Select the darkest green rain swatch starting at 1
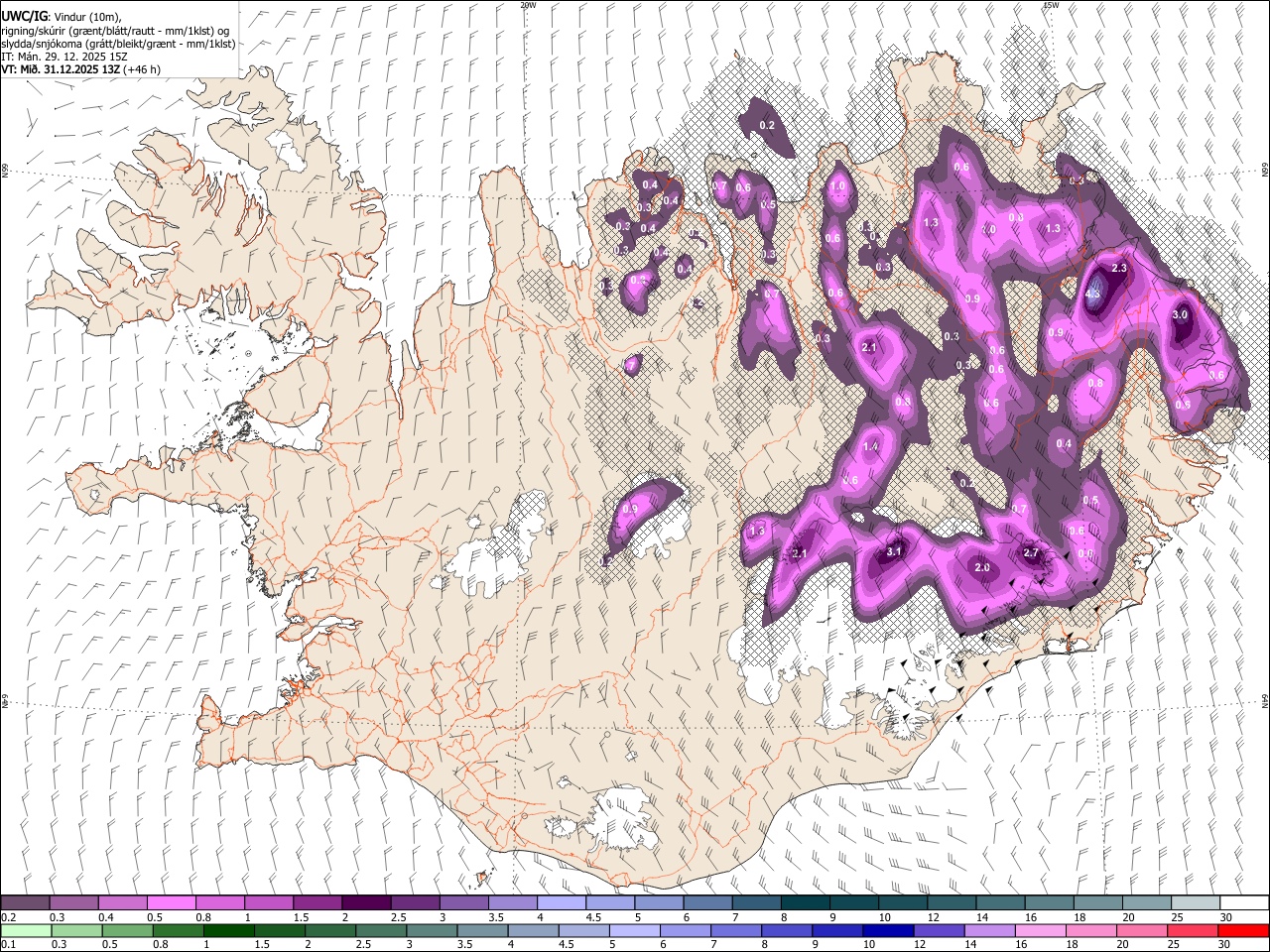 (228, 931)
